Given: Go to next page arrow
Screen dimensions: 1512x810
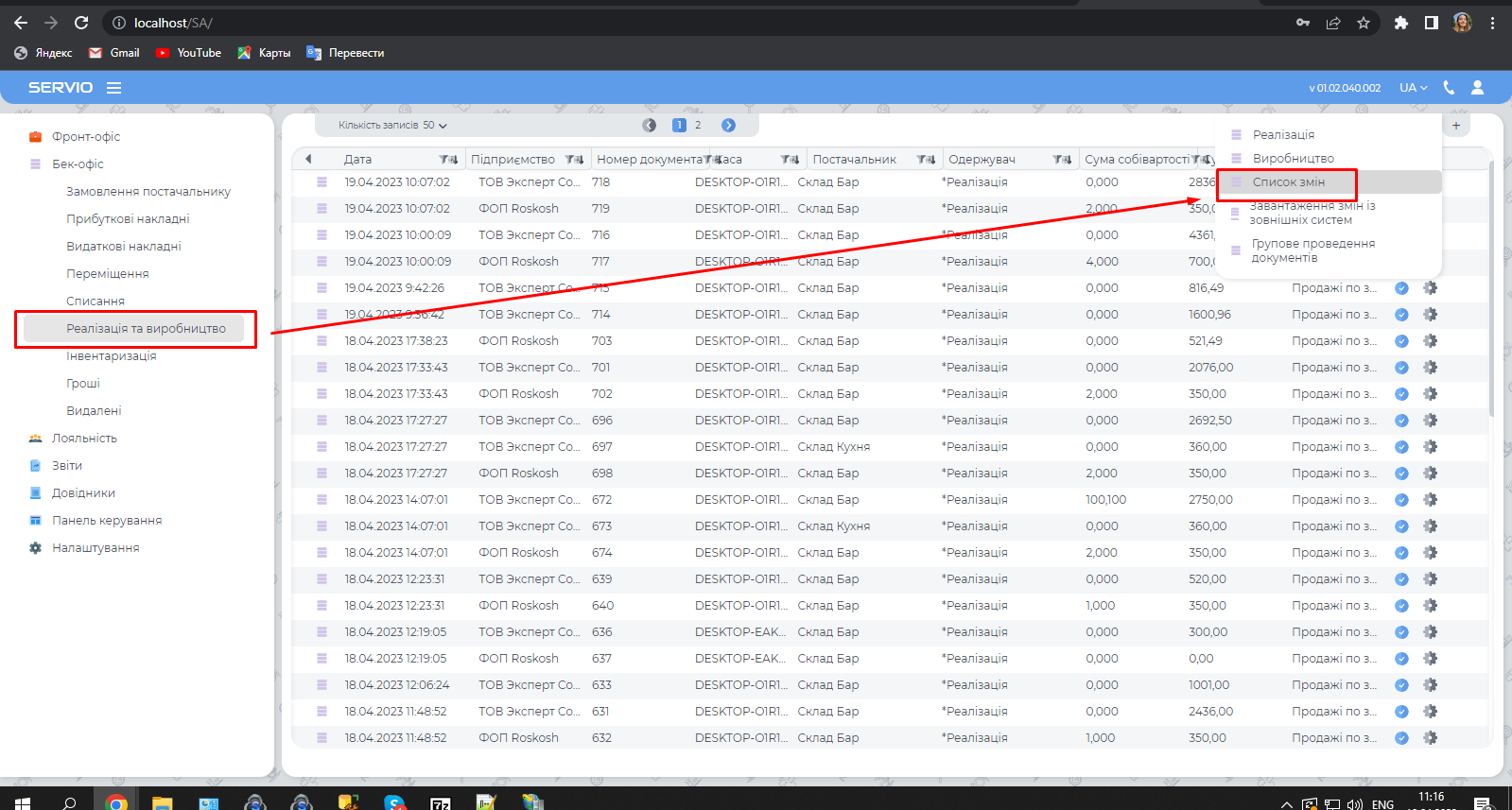Looking at the screenshot, I should 728,125.
